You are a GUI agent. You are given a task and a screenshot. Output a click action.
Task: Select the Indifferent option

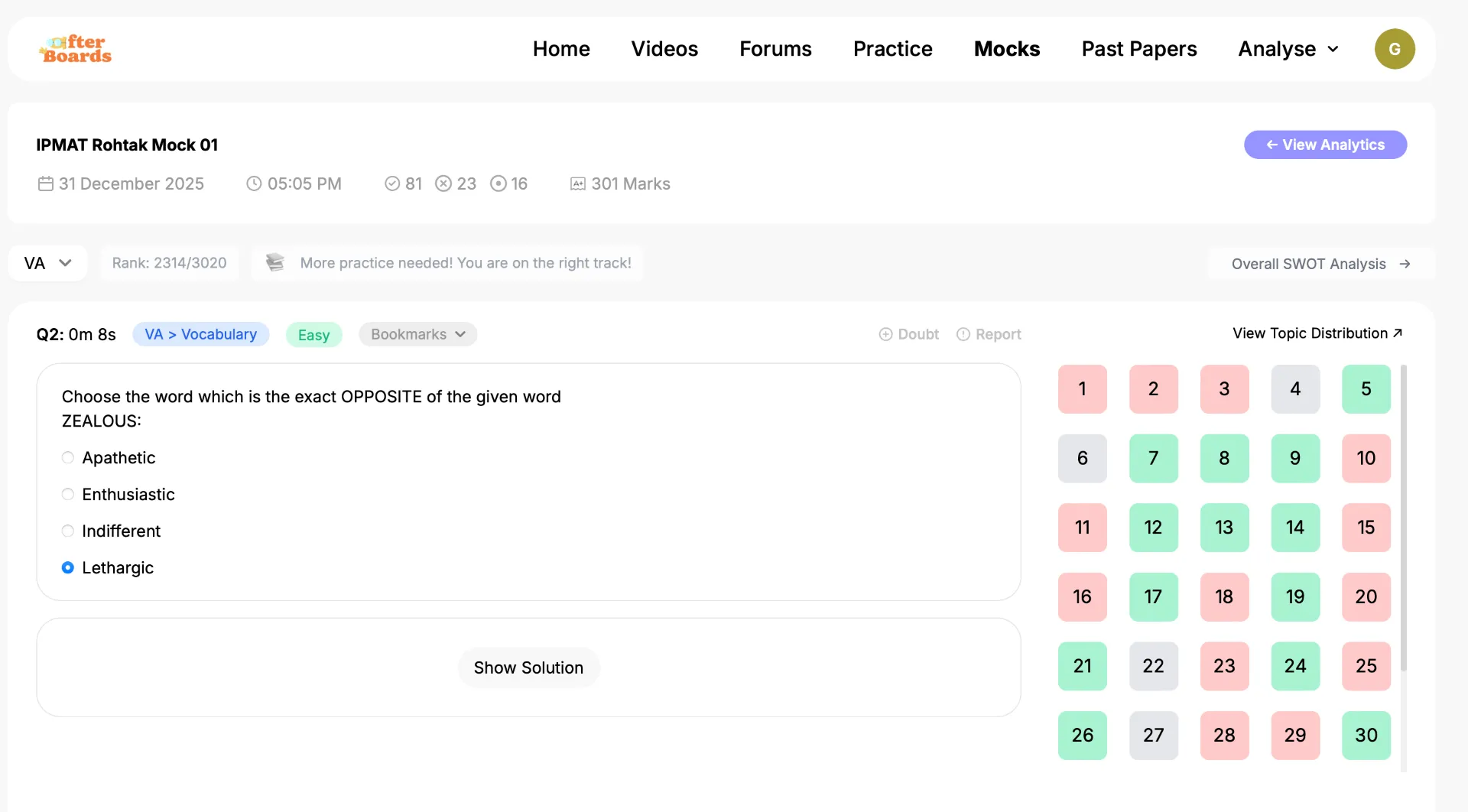click(68, 531)
